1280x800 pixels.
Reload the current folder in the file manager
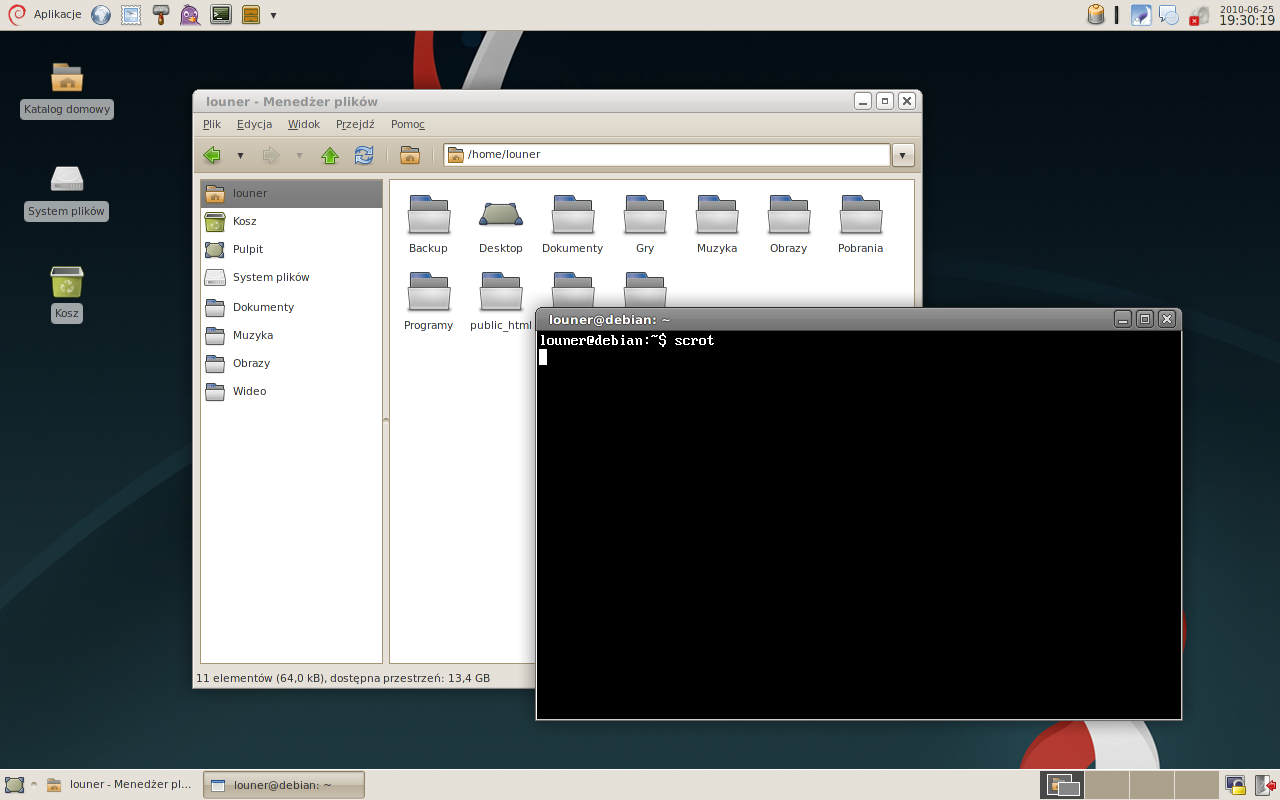(x=364, y=155)
